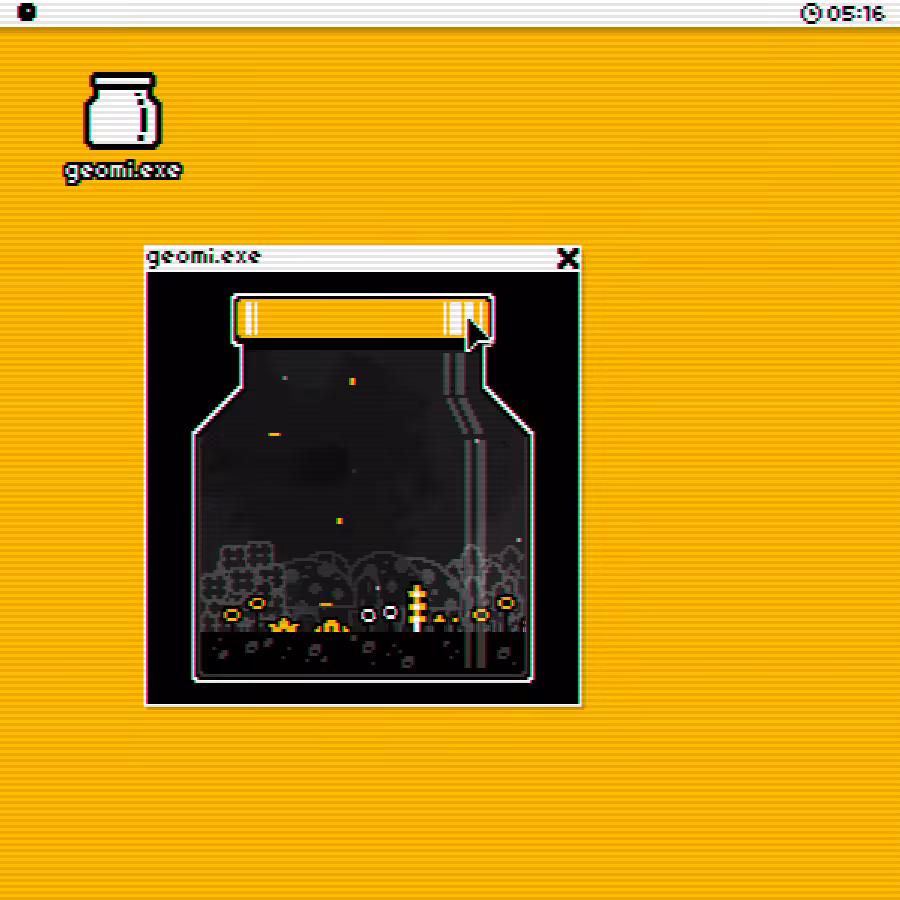Close the geomi.exe window with the X
This screenshot has height=900, width=900.
568,259
